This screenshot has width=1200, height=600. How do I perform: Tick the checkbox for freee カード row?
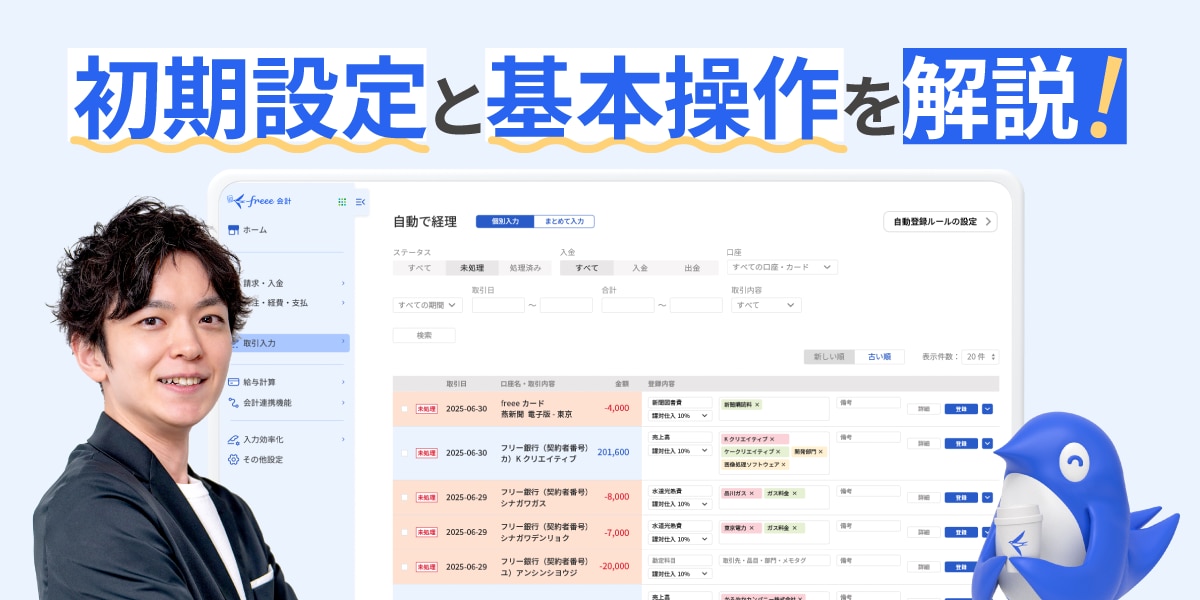[405, 409]
